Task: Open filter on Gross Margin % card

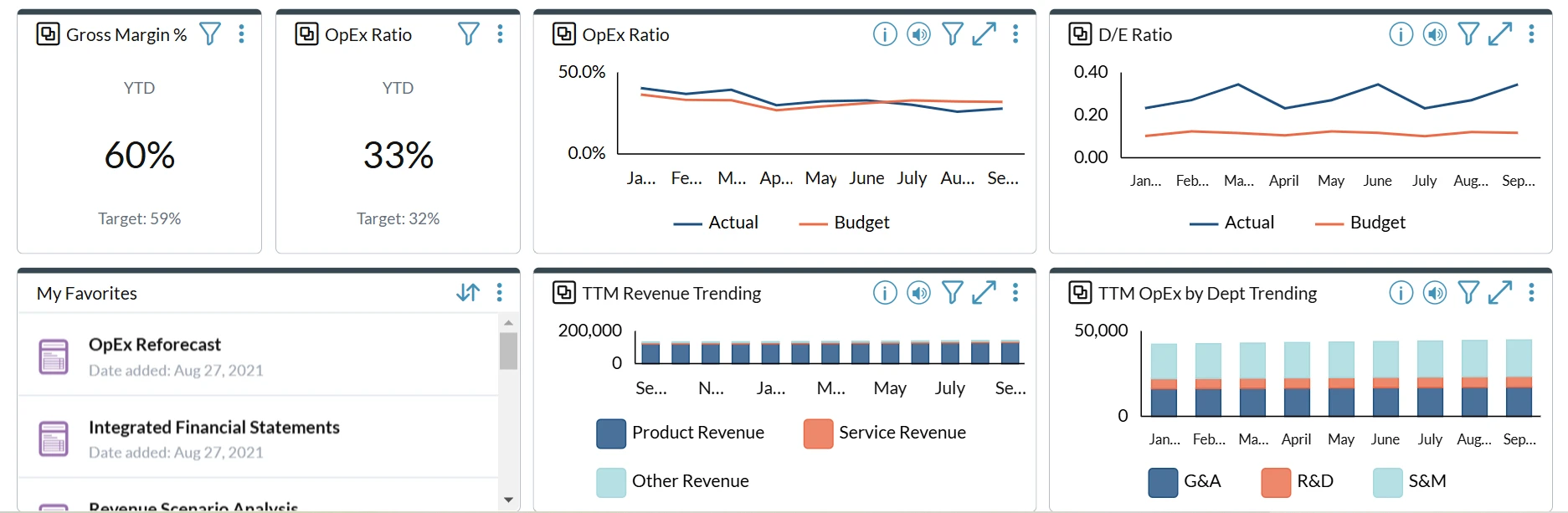Action: click(x=210, y=34)
